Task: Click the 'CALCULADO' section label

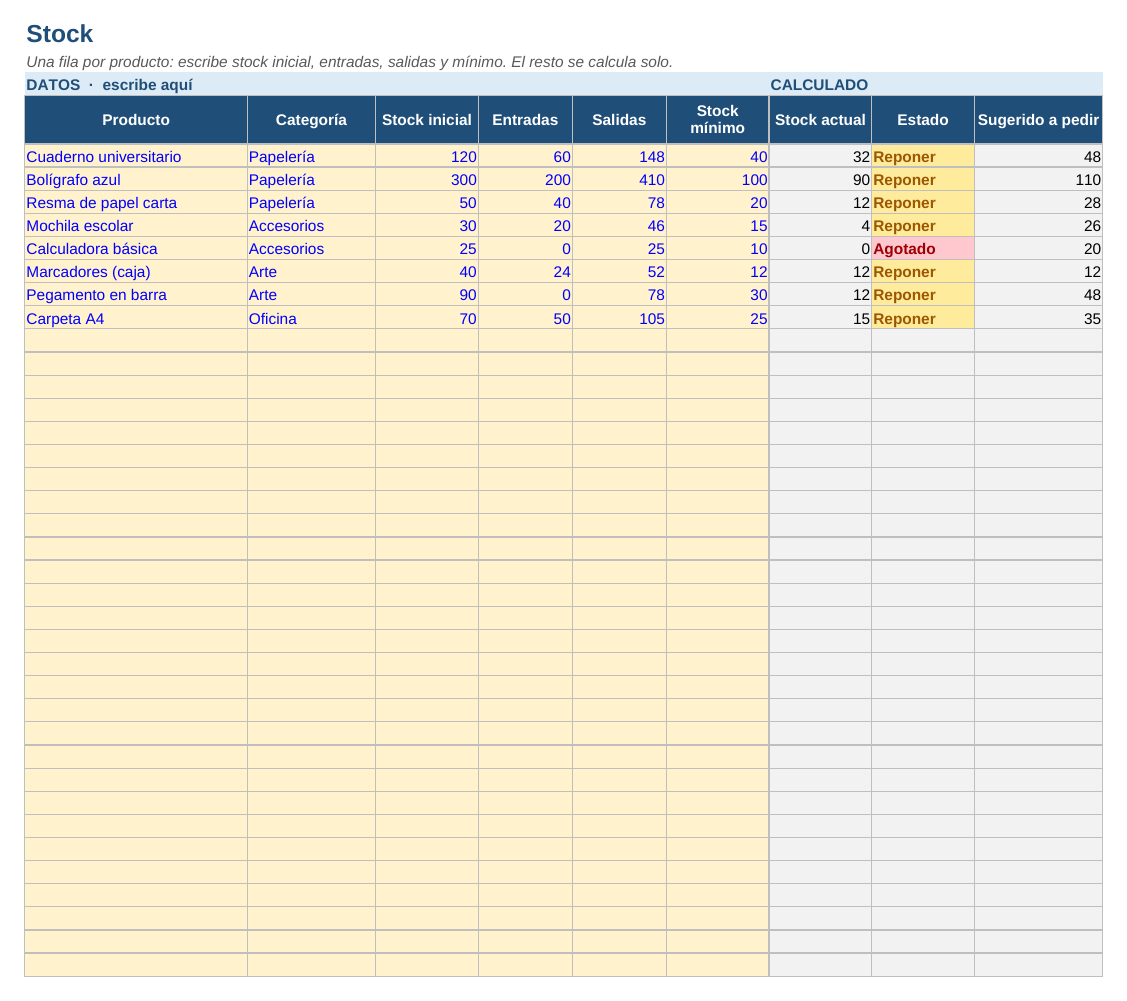Action: tap(819, 85)
